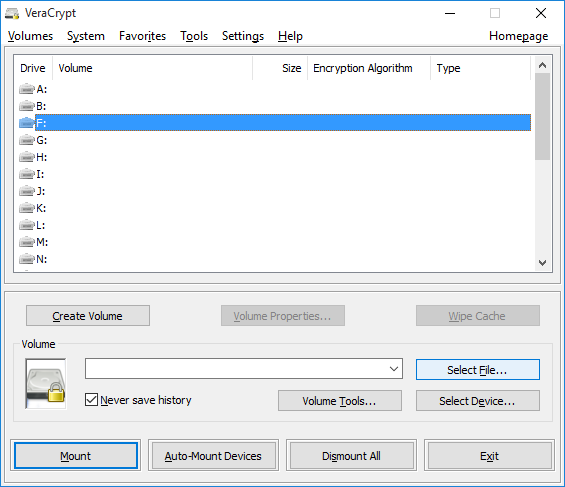Select the H: drive letter text
The image size is (565, 487).
click(x=41, y=157)
